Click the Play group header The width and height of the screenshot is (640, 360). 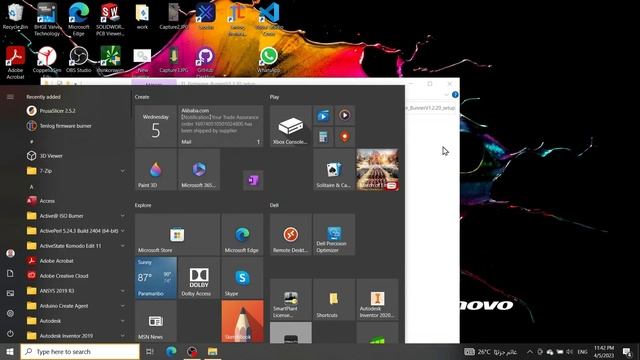pos(274,97)
